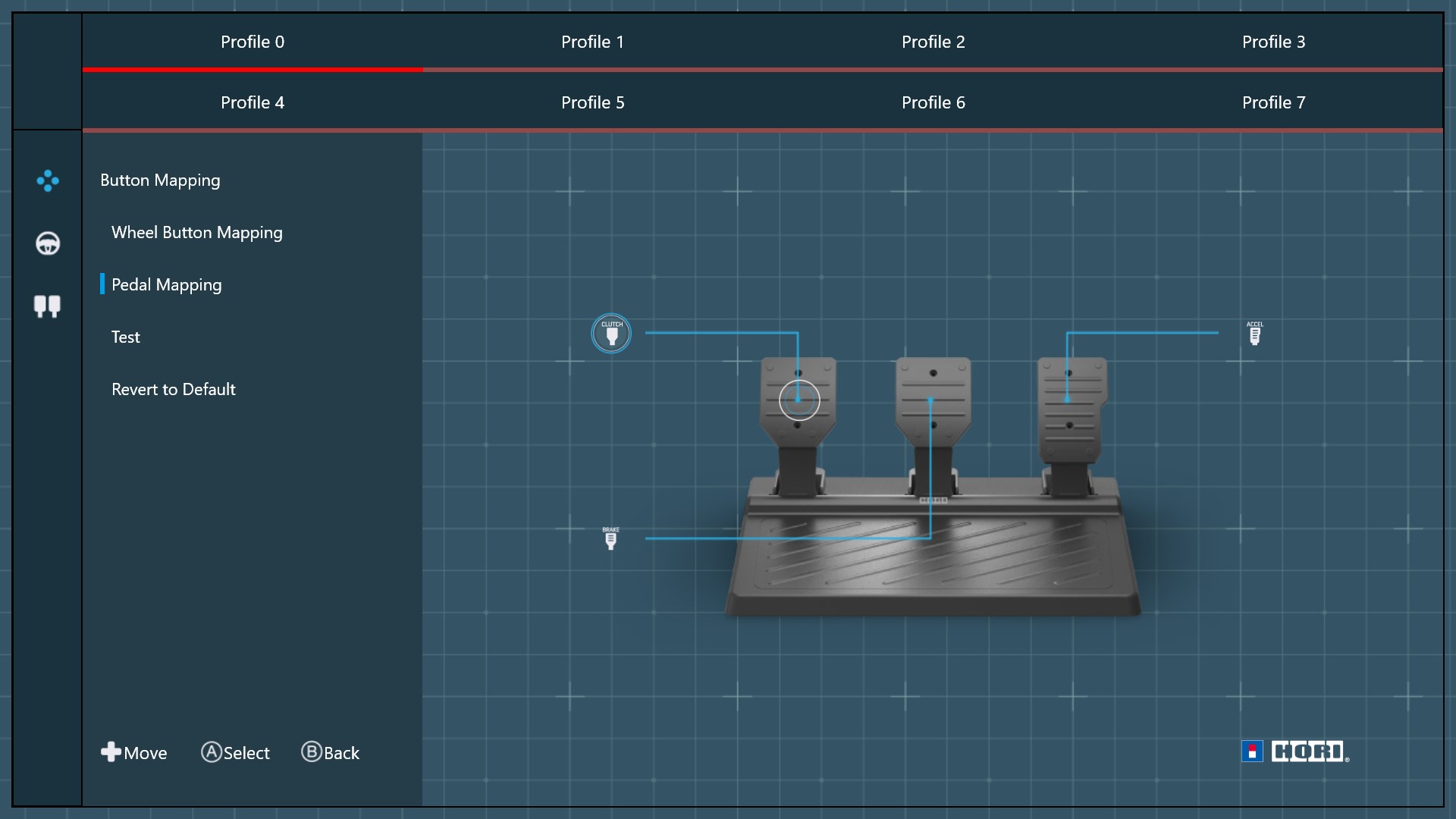1456x819 pixels.
Task: Click the A Select button hint
Action: [x=236, y=752]
